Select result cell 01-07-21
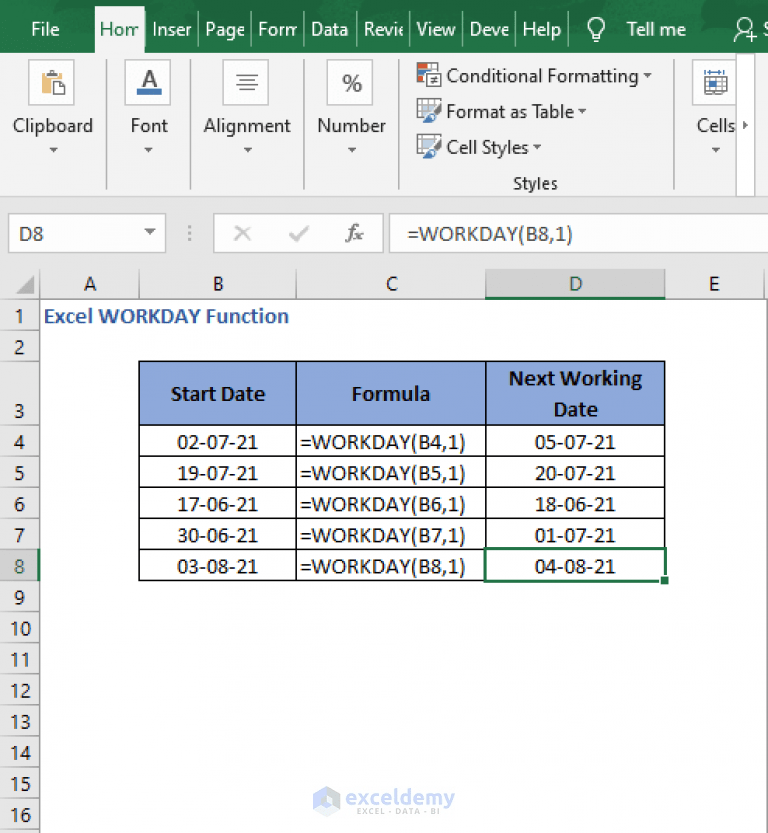The image size is (768, 833). pos(575,535)
